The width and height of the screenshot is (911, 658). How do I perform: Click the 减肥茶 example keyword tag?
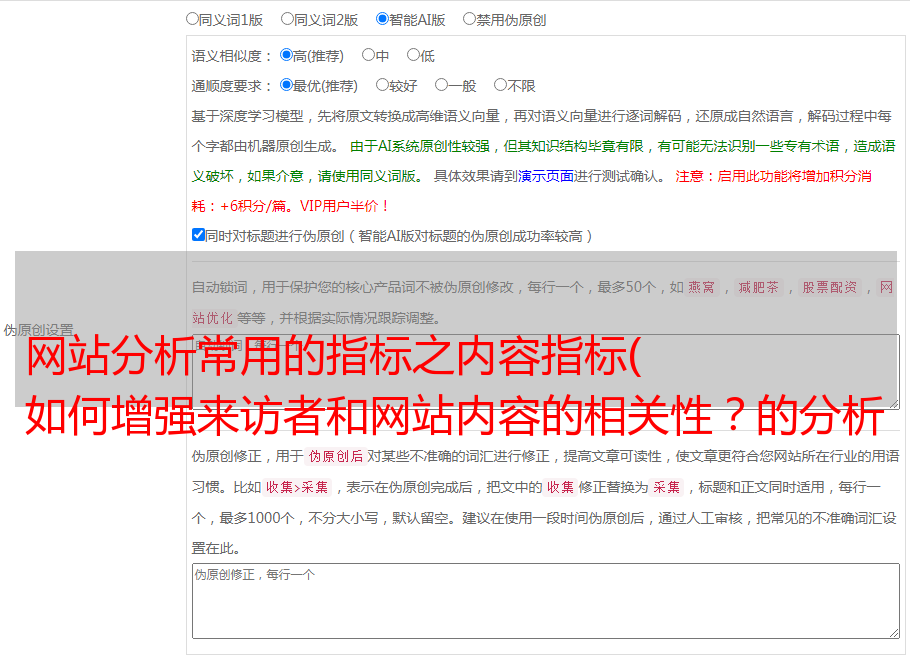[x=758, y=287]
